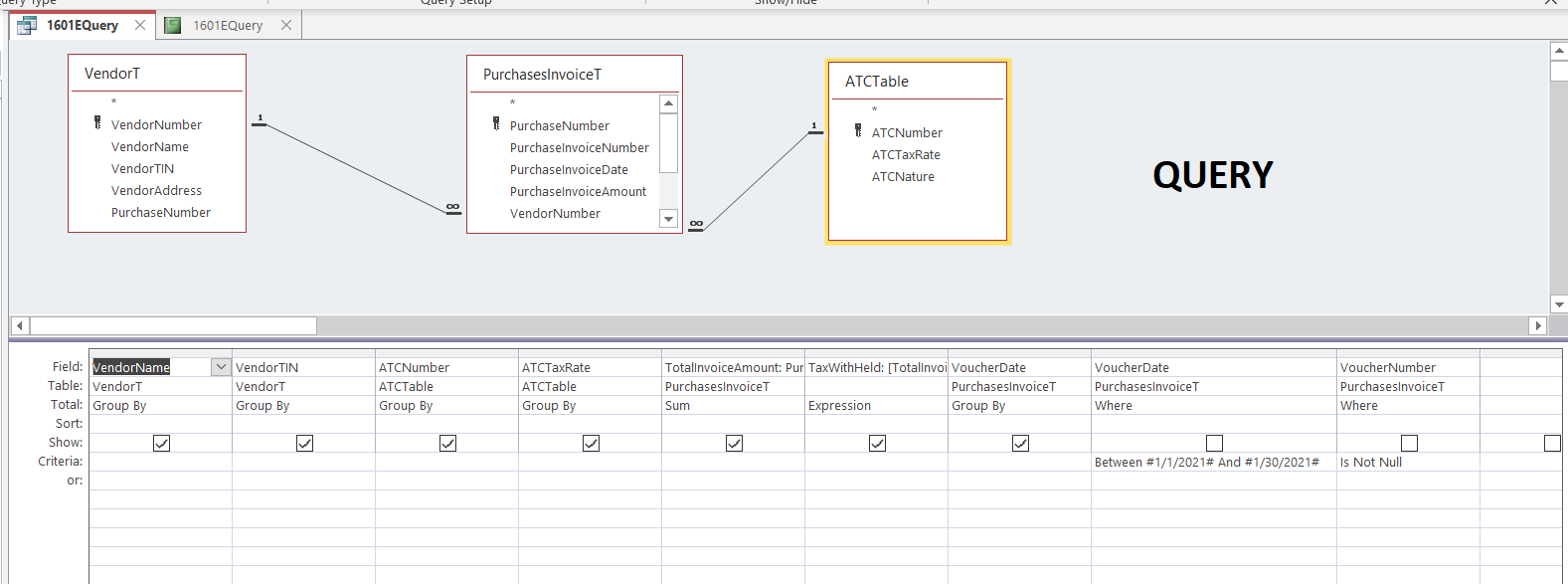Image resolution: width=1568 pixels, height=584 pixels.
Task: Close the first 1601EQuery tab
Action: pyautogui.click(x=139, y=25)
